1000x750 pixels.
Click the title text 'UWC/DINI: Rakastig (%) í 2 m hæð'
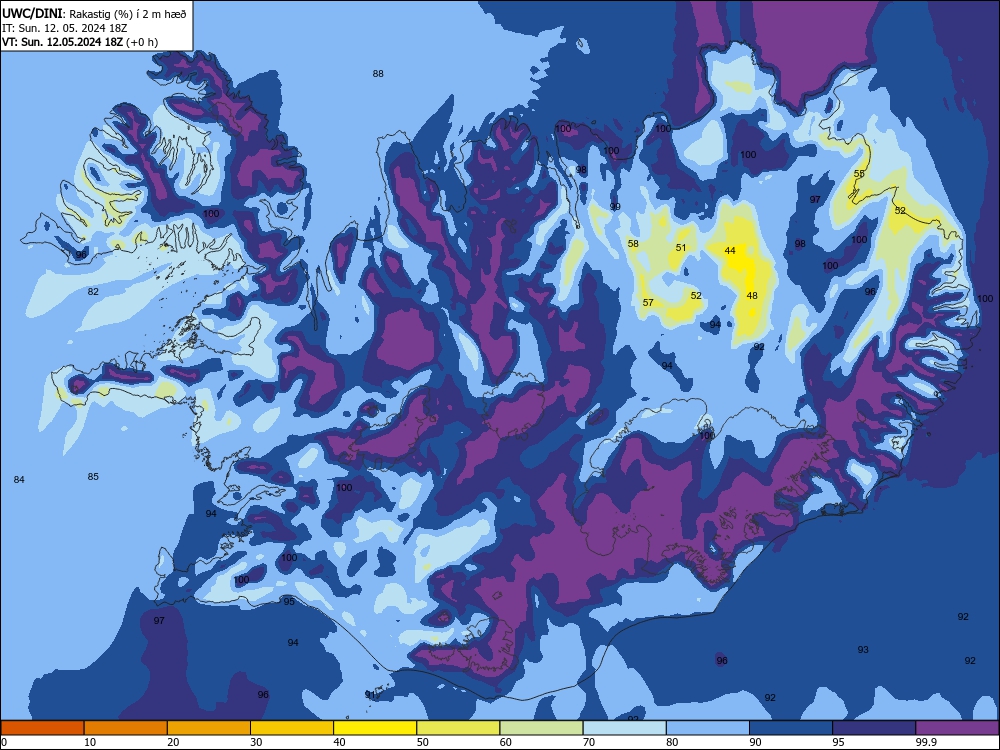point(94,14)
